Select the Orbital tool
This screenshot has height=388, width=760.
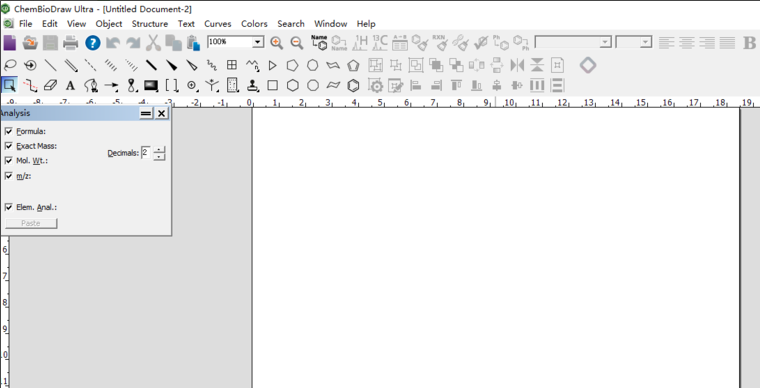(131, 86)
